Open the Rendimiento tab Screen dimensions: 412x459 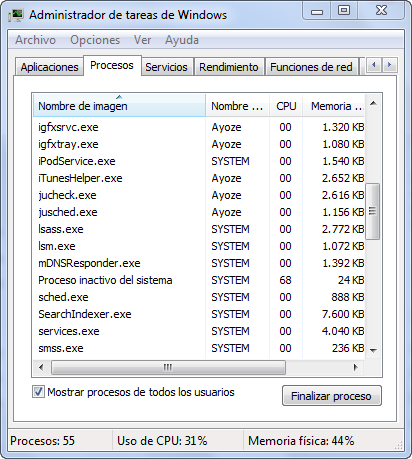click(229, 67)
